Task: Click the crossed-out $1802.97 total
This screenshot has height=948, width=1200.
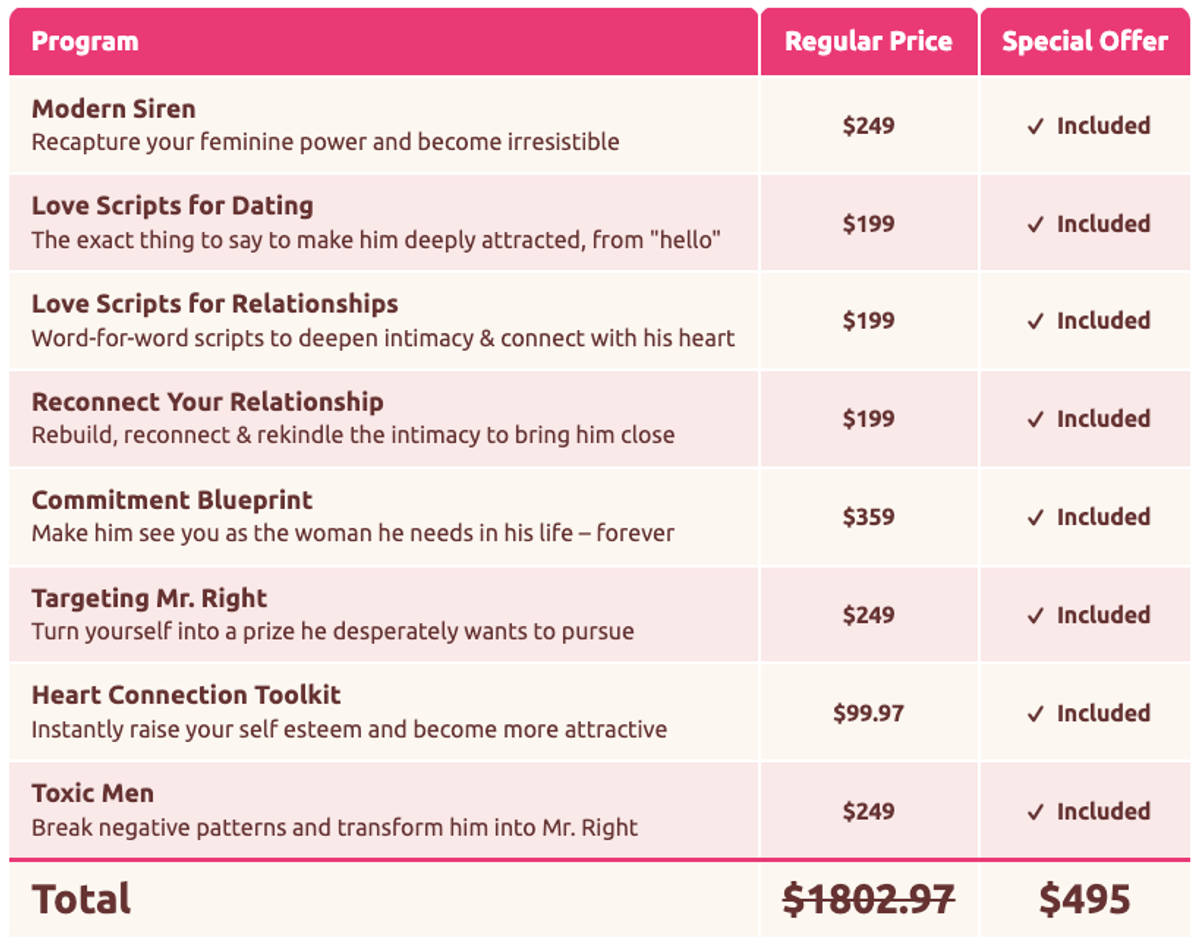Action: click(x=868, y=899)
